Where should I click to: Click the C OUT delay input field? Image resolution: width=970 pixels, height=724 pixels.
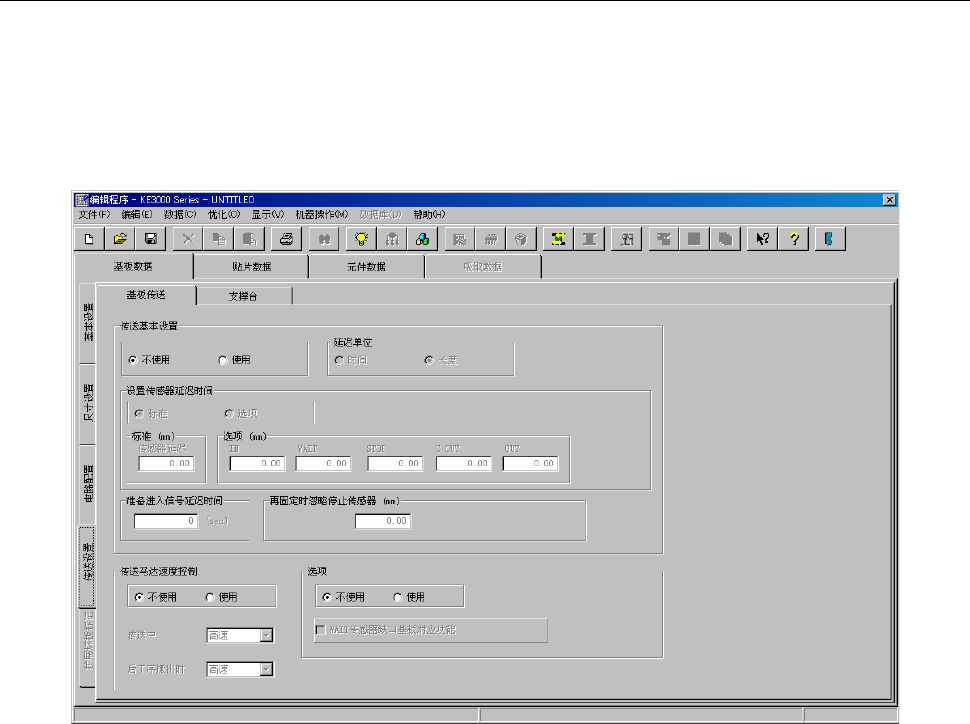464,463
